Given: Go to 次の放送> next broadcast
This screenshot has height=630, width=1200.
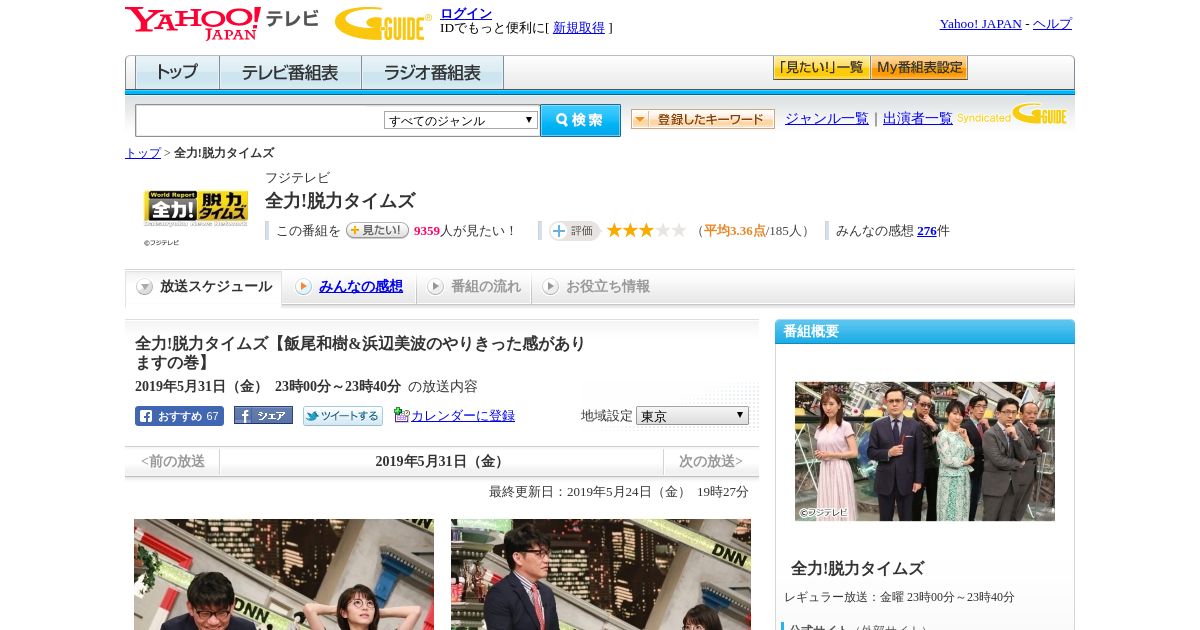Looking at the screenshot, I should click(711, 462).
